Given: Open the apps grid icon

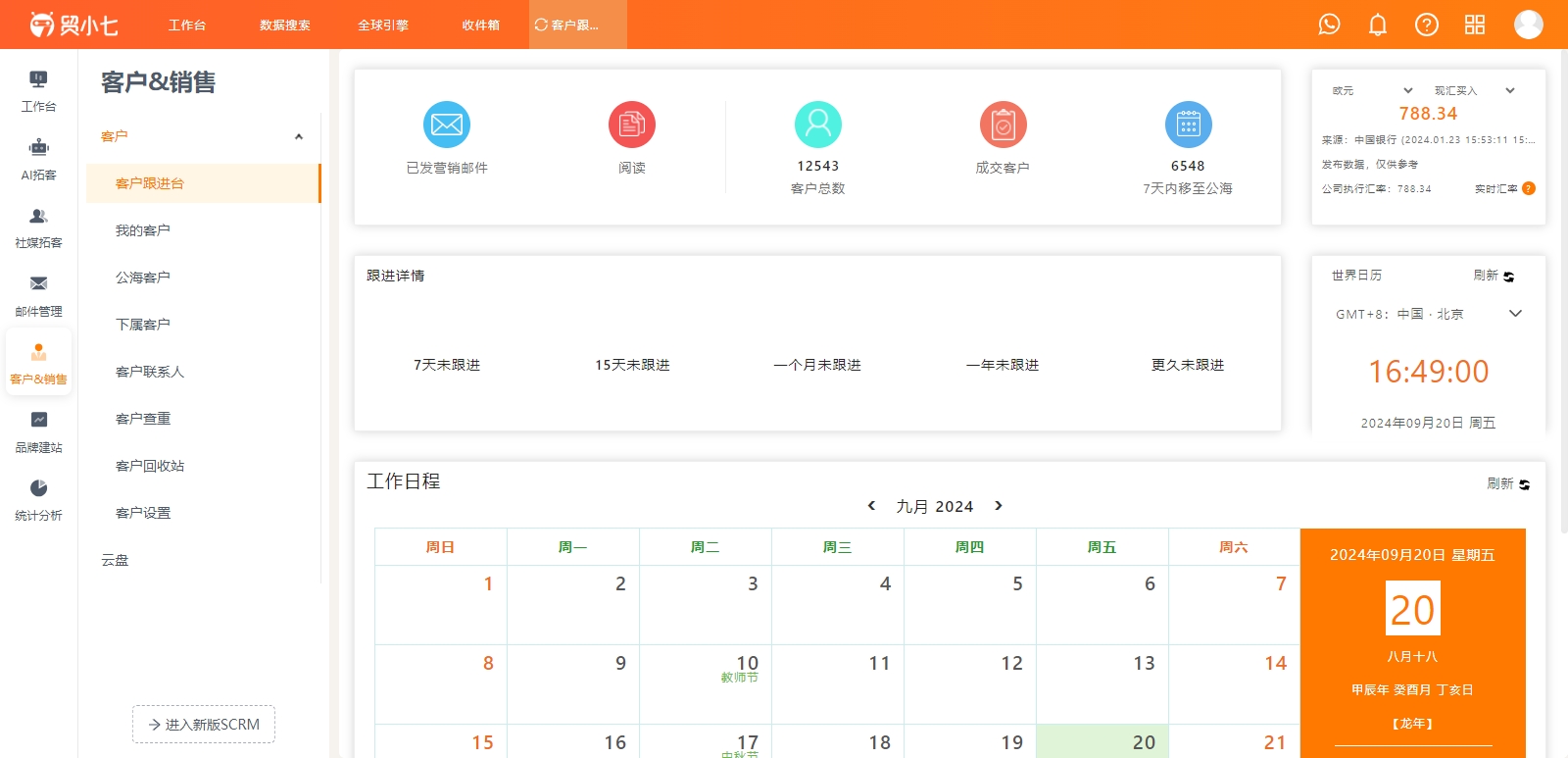Looking at the screenshot, I should [1475, 25].
